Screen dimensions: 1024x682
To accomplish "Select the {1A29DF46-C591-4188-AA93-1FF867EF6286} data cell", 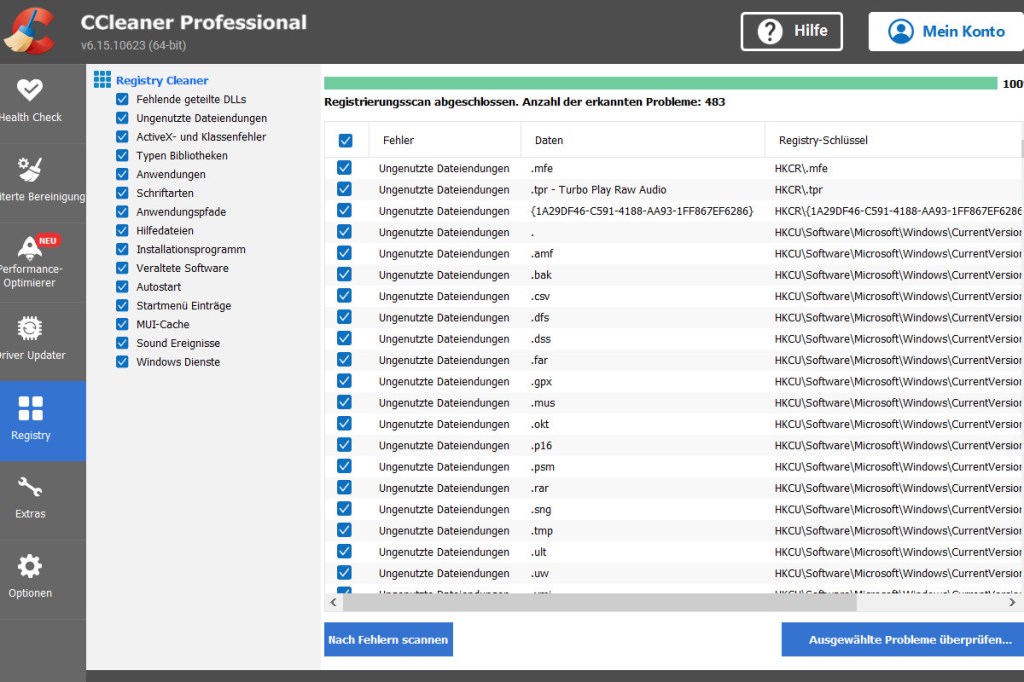I will (642, 211).
